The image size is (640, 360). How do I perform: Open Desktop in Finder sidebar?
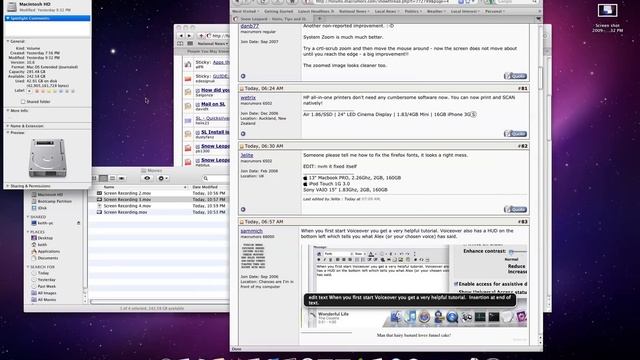pos(42,238)
